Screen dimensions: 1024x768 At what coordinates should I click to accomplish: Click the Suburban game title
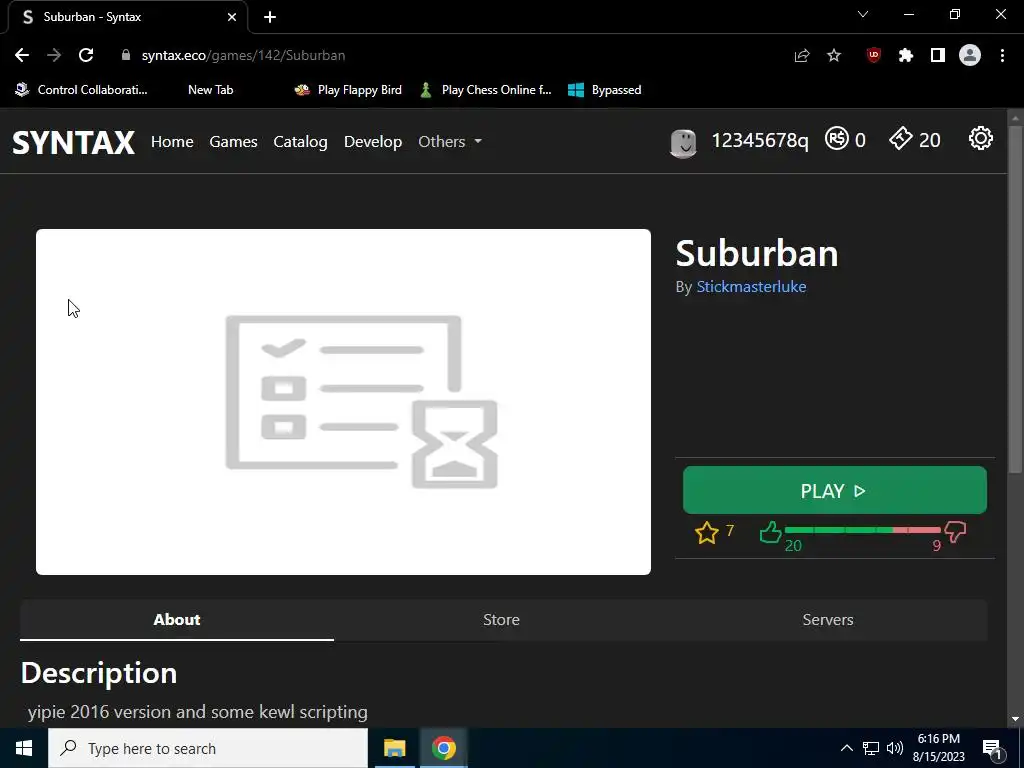[x=757, y=253]
